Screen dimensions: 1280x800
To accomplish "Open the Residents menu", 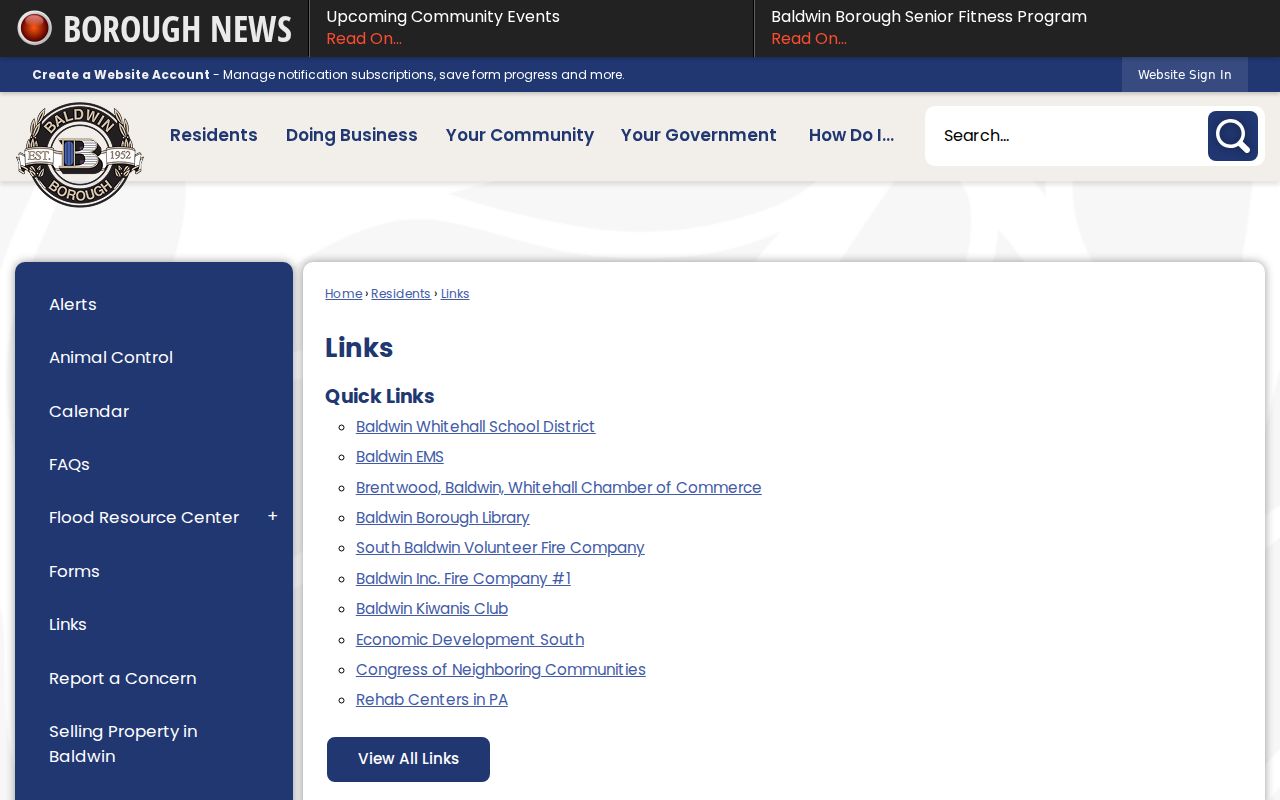I will (213, 135).
